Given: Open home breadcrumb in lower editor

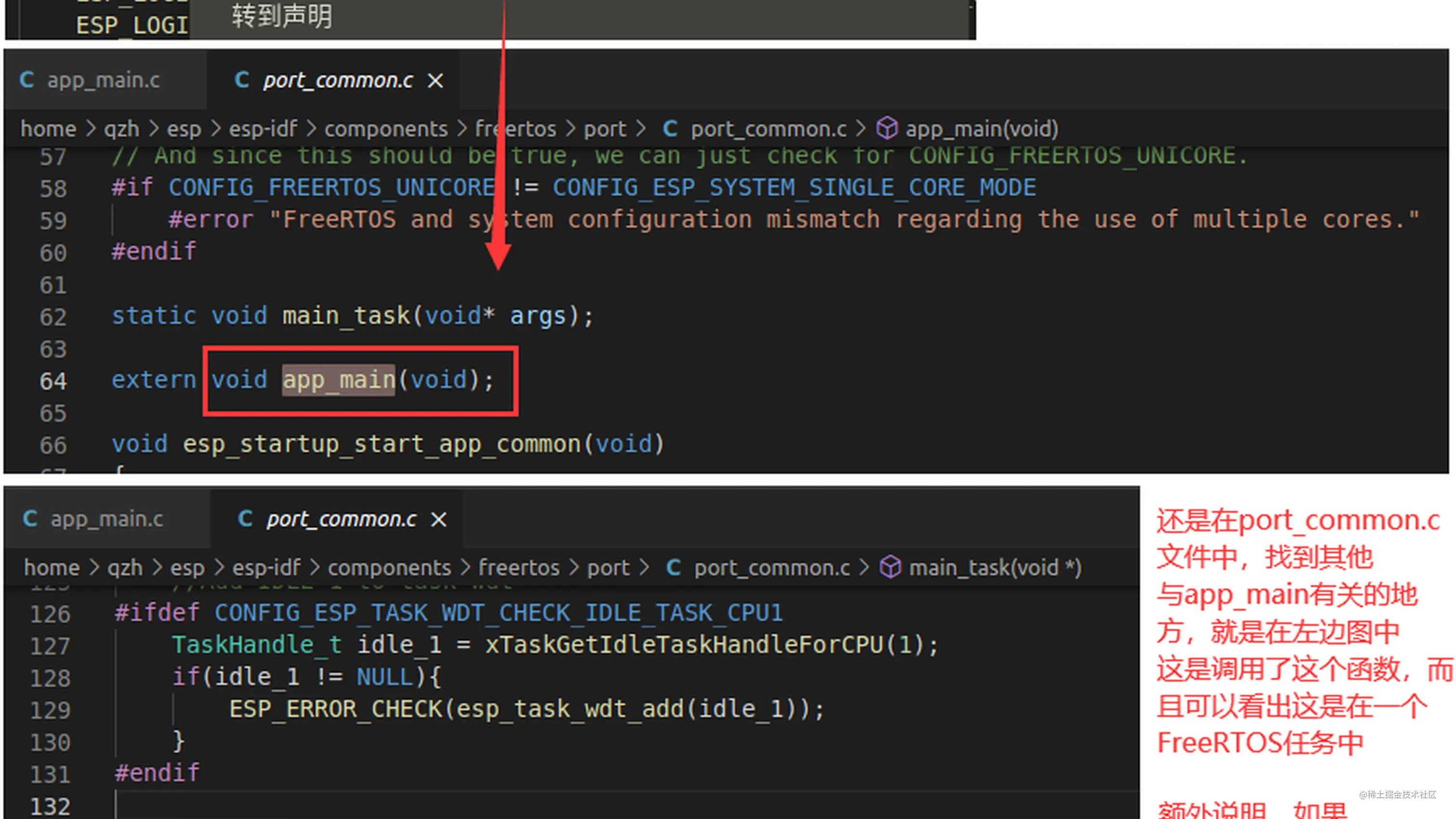Looking at the screenshot, I should click(52, 567).
